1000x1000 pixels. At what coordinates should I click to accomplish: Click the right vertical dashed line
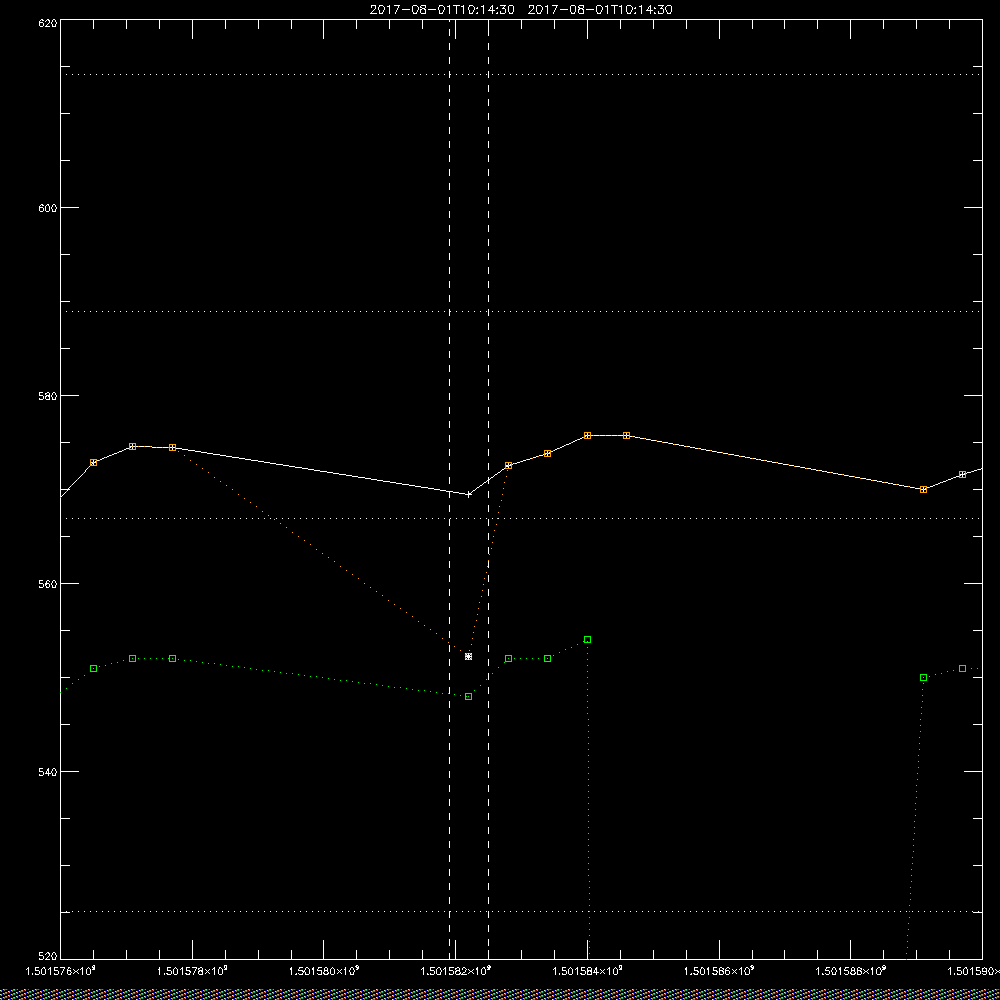point(489,488)
